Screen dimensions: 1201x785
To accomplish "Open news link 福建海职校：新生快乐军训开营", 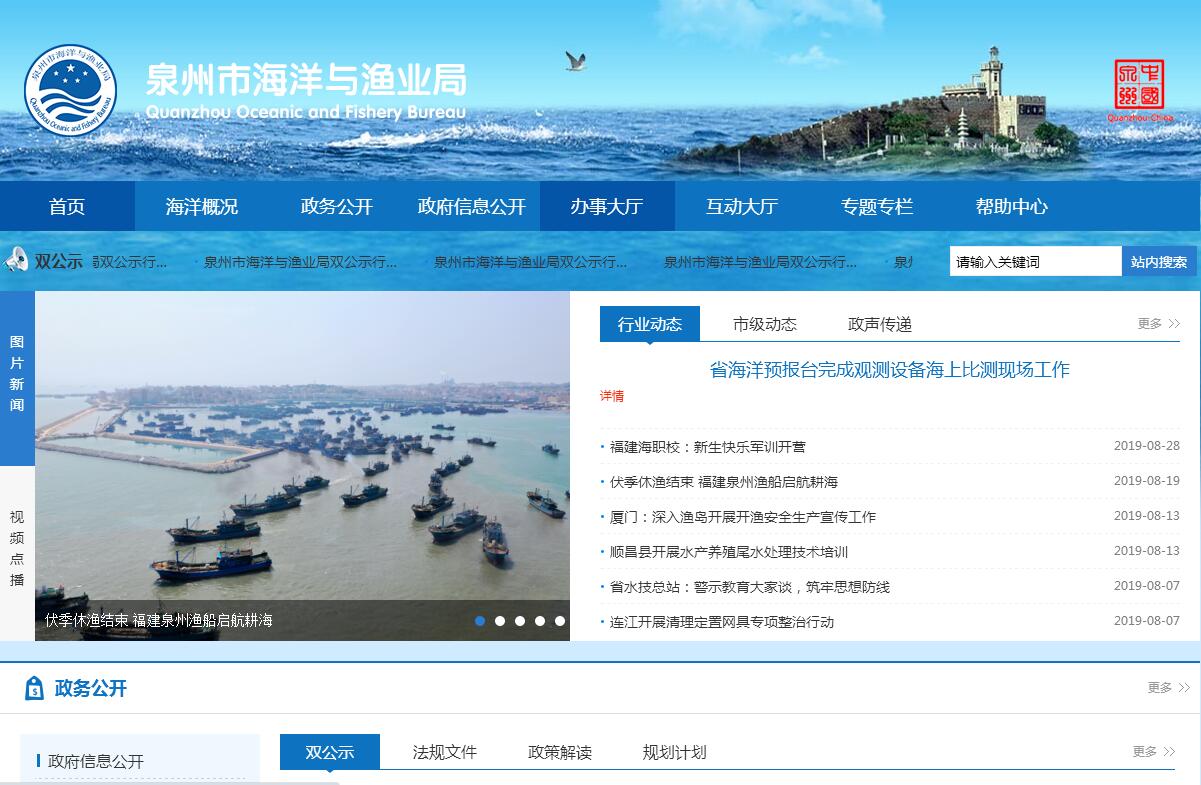I will [x=707, y=447].
